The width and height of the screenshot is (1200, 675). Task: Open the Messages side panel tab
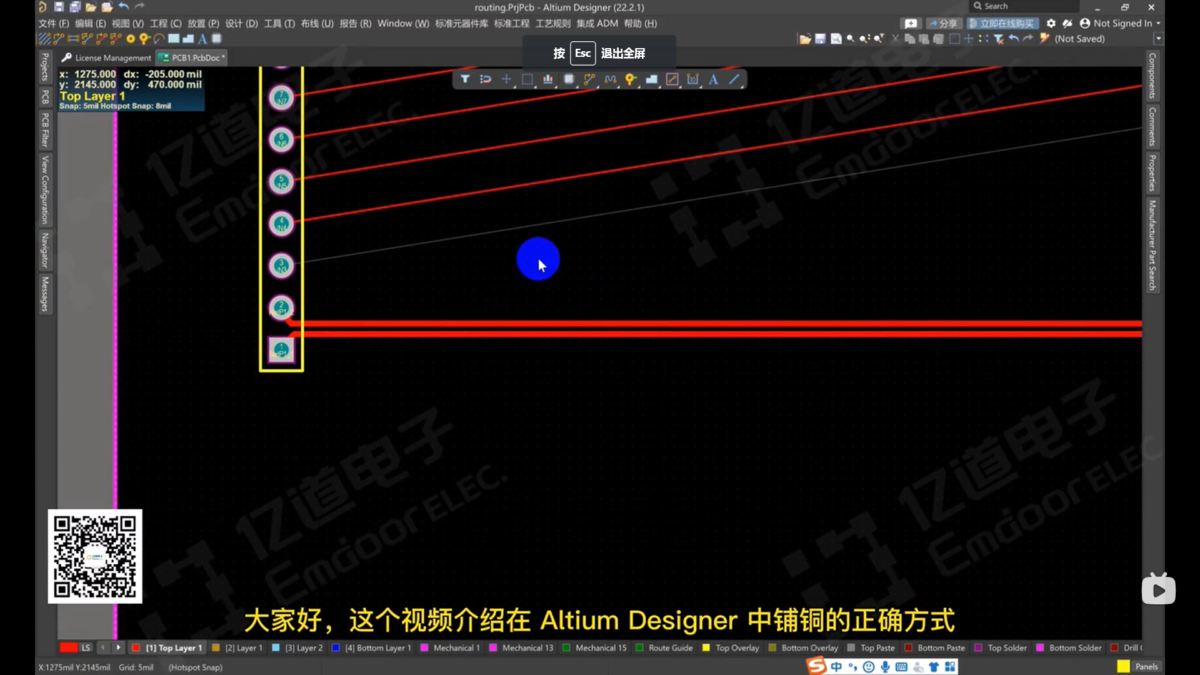(x=45, y=294)
